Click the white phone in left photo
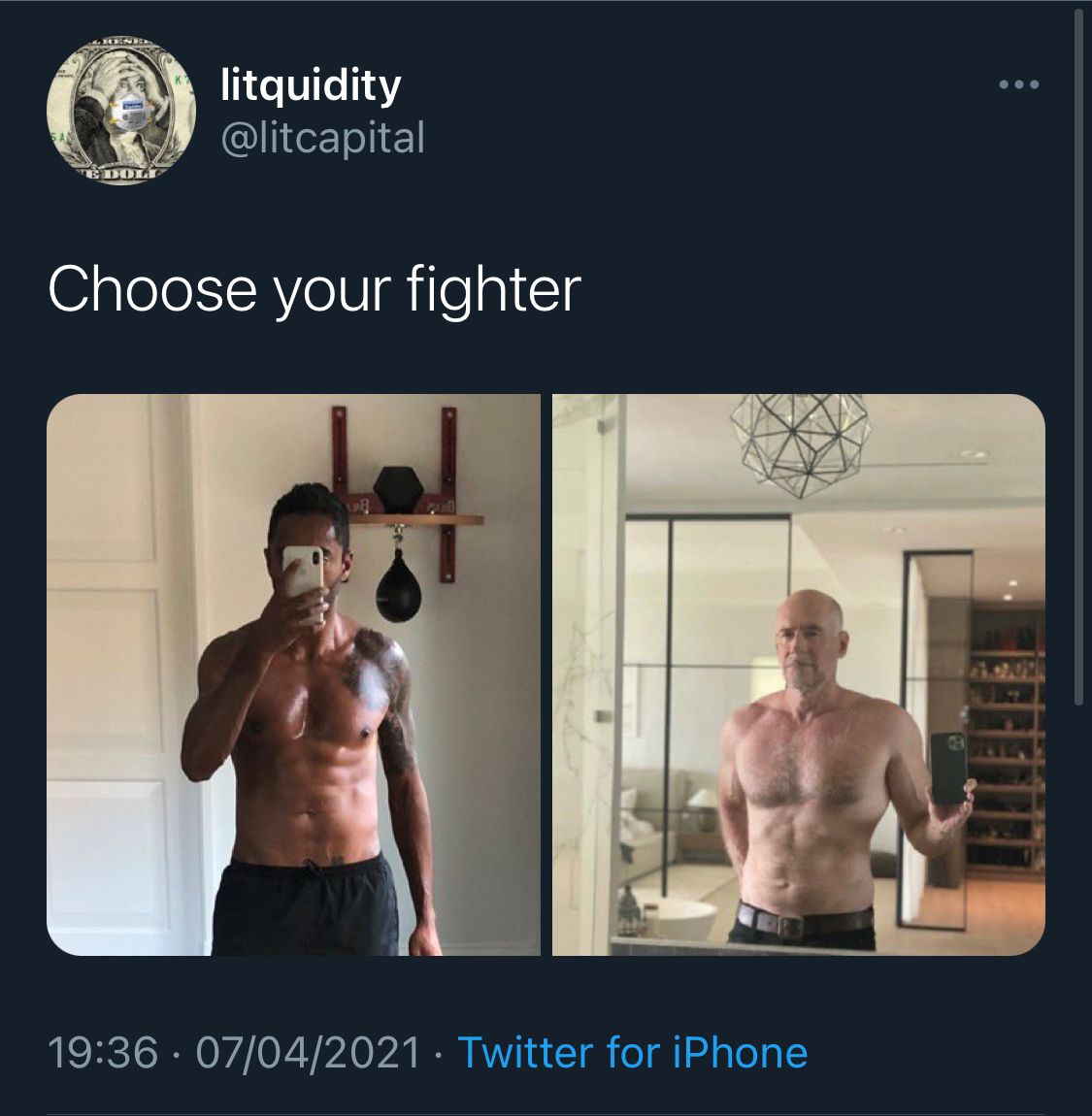 pyautogui.click(x=304, y=583)
